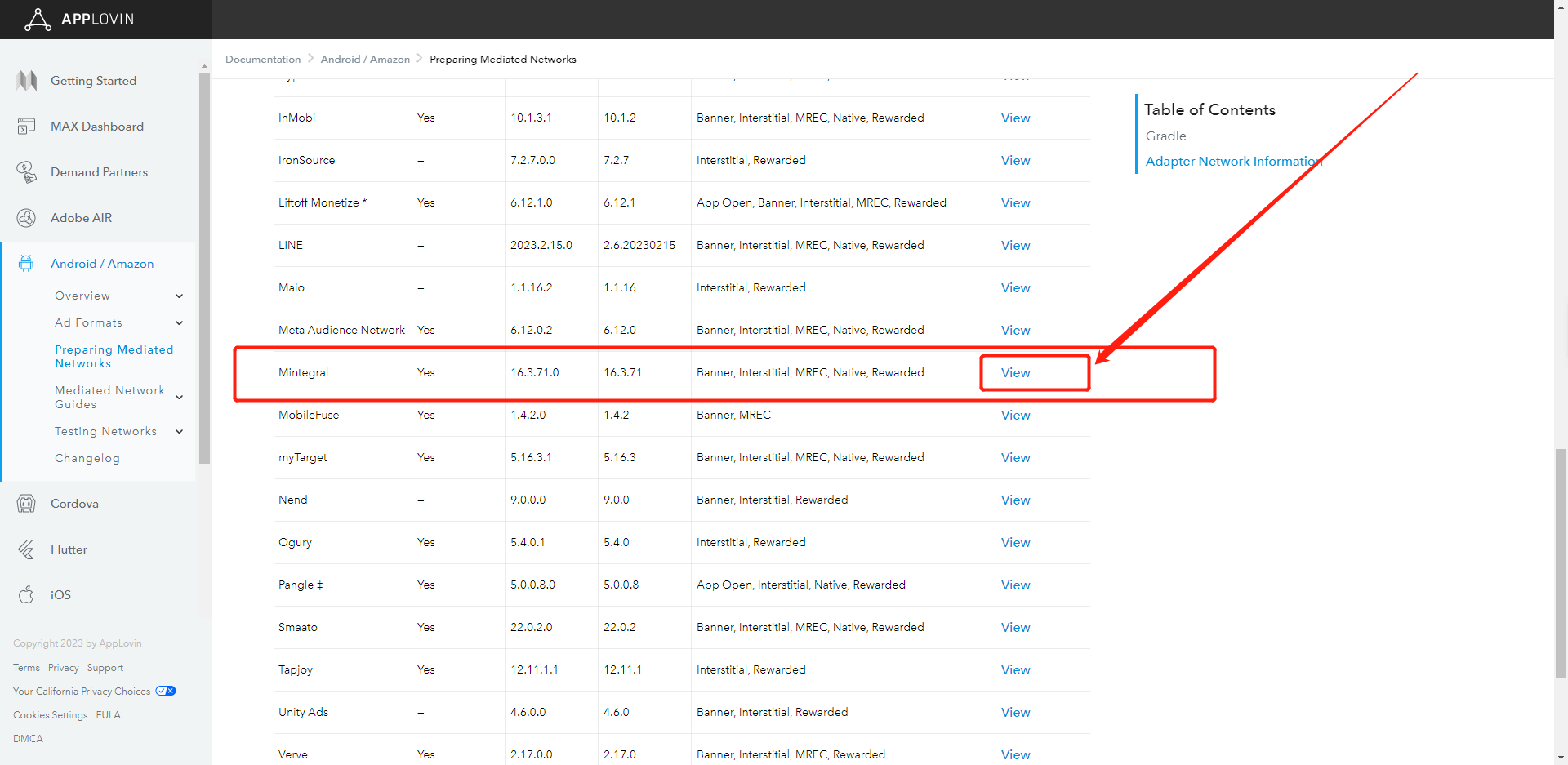
Task: Click View link for Nend
Action: point(1015,500)
